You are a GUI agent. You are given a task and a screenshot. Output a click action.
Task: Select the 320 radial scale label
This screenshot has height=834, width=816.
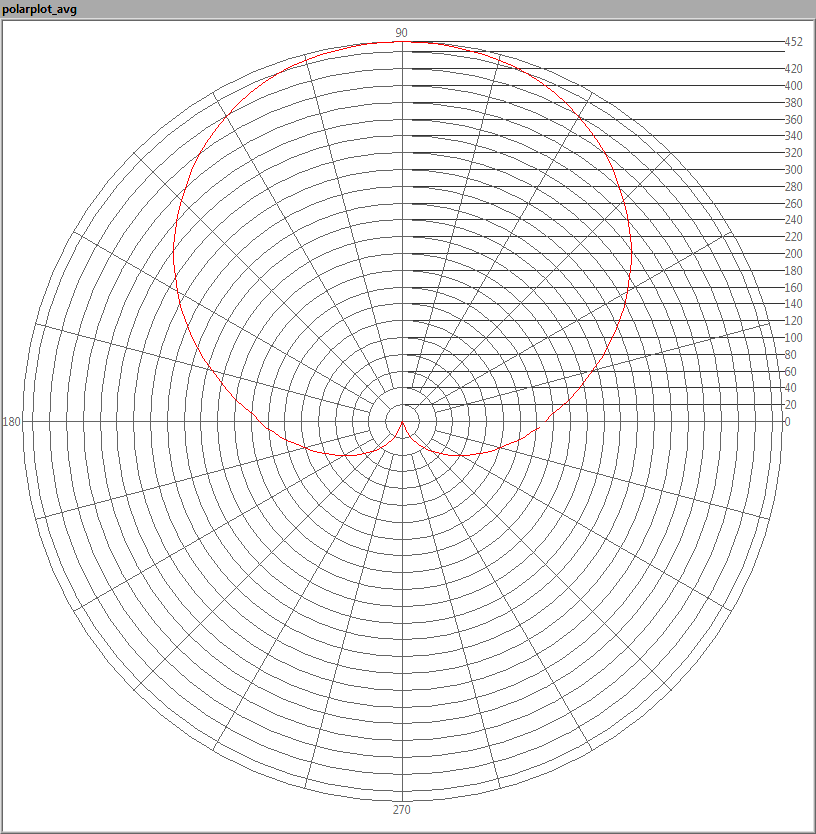coord(793,153)
